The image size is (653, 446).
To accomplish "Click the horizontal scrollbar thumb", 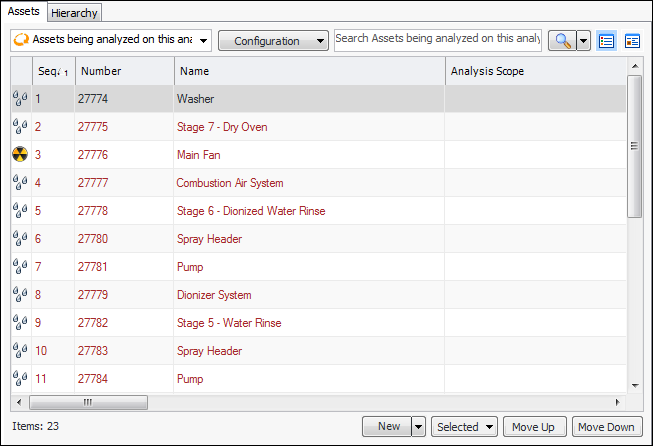I will (x=88, y=402).
